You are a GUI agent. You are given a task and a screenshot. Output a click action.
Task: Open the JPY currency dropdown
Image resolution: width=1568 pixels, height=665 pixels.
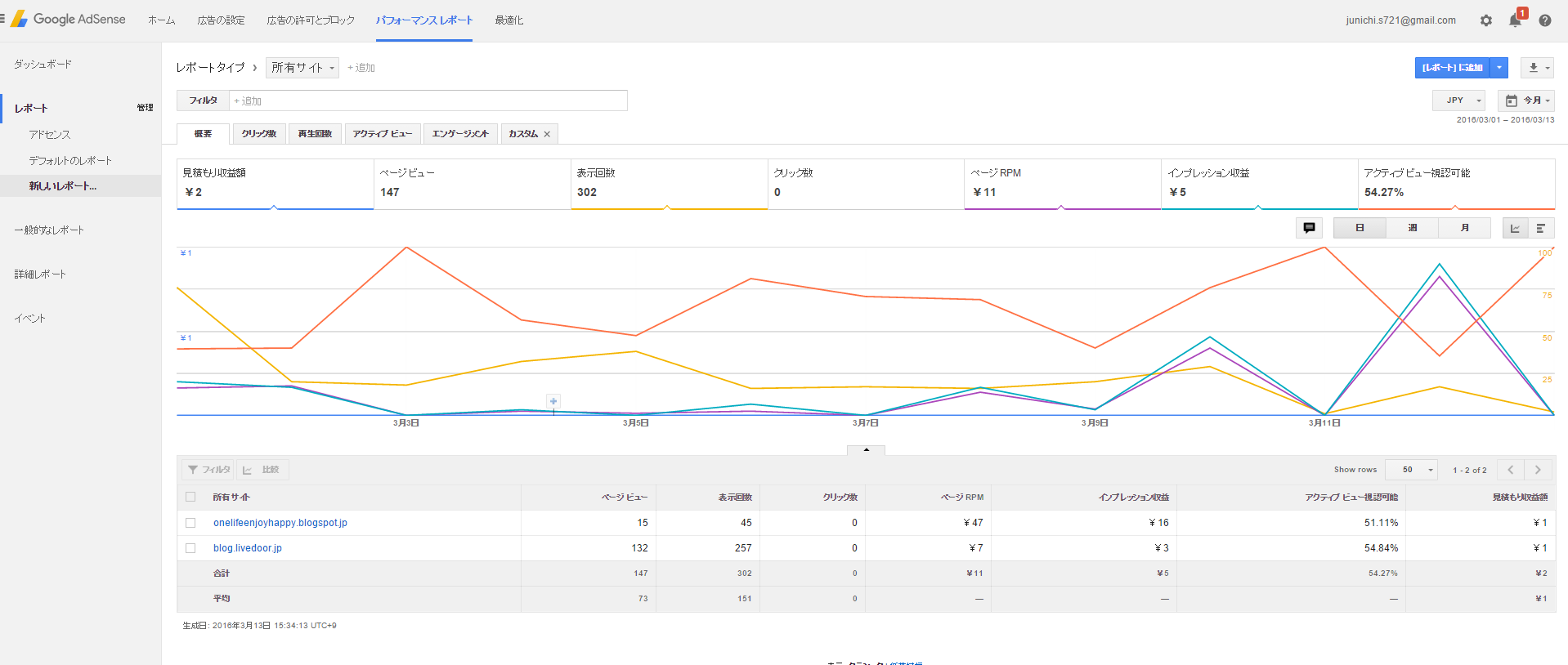pos(1459,100)
